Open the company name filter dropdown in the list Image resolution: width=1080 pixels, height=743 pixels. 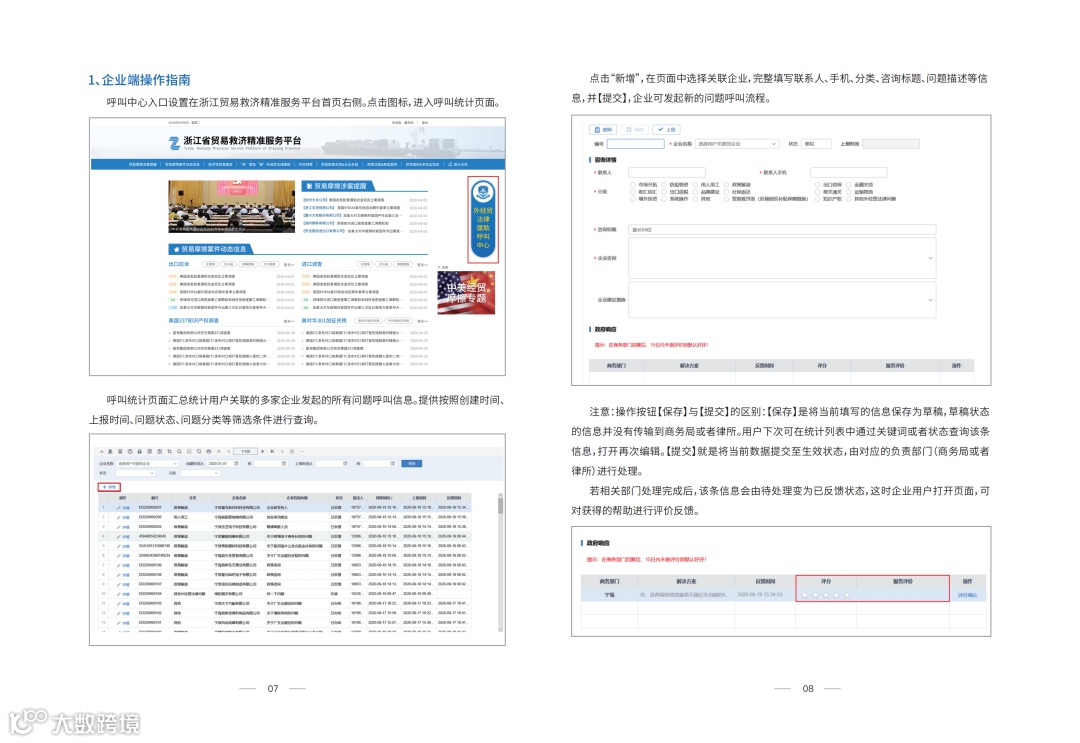147,463
